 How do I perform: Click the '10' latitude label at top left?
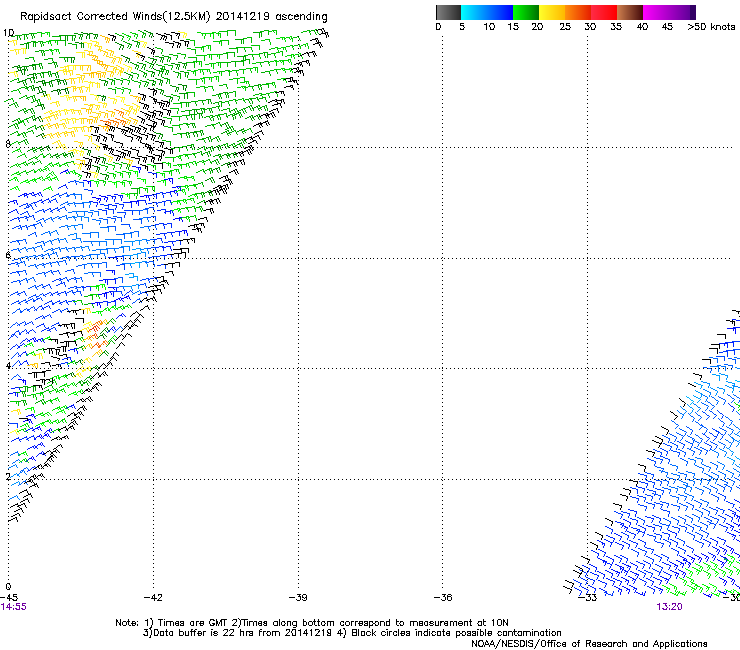8,33
